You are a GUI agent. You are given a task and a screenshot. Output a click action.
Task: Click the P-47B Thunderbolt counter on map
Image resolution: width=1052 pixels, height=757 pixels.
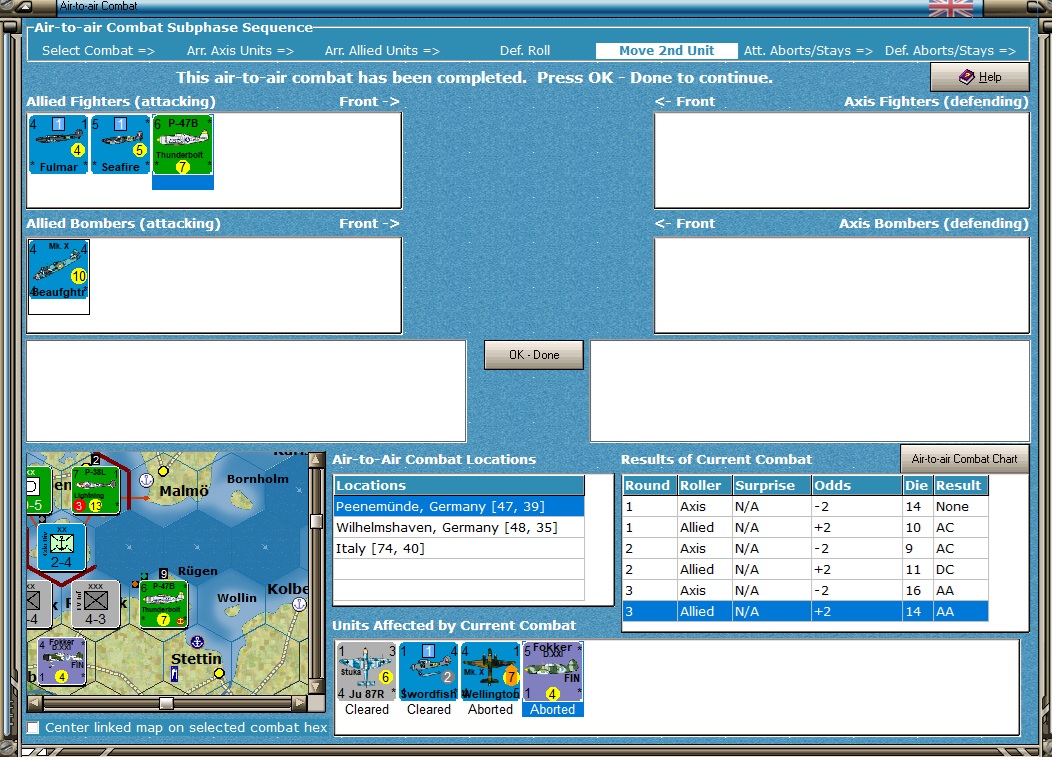pyautogui.click(x=163, y=605)
